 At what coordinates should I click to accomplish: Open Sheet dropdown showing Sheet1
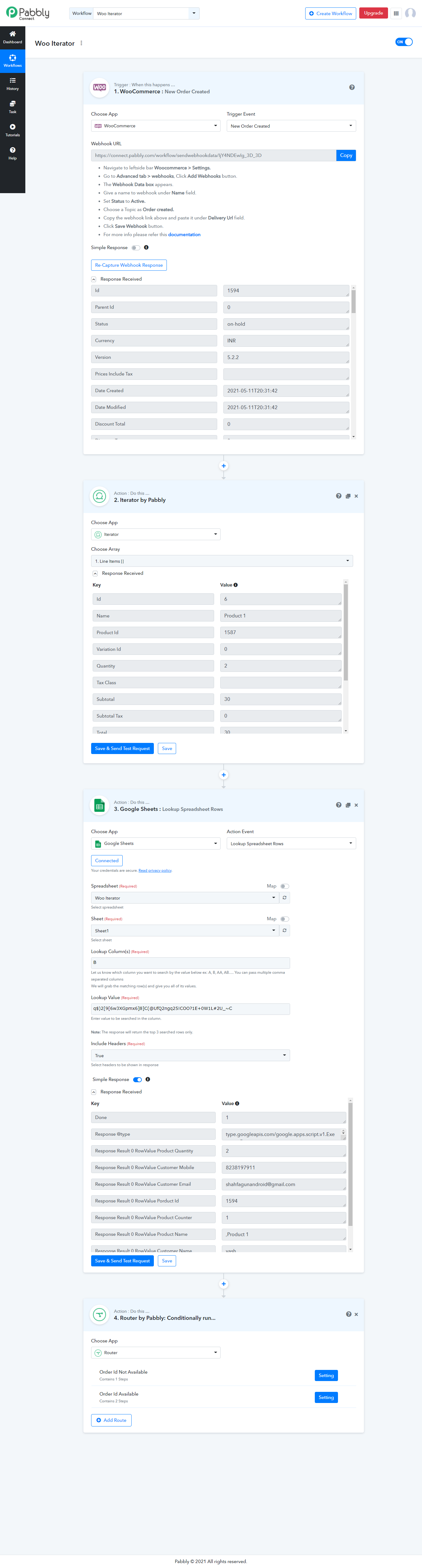pyautogui.click(x=185, y=931)
